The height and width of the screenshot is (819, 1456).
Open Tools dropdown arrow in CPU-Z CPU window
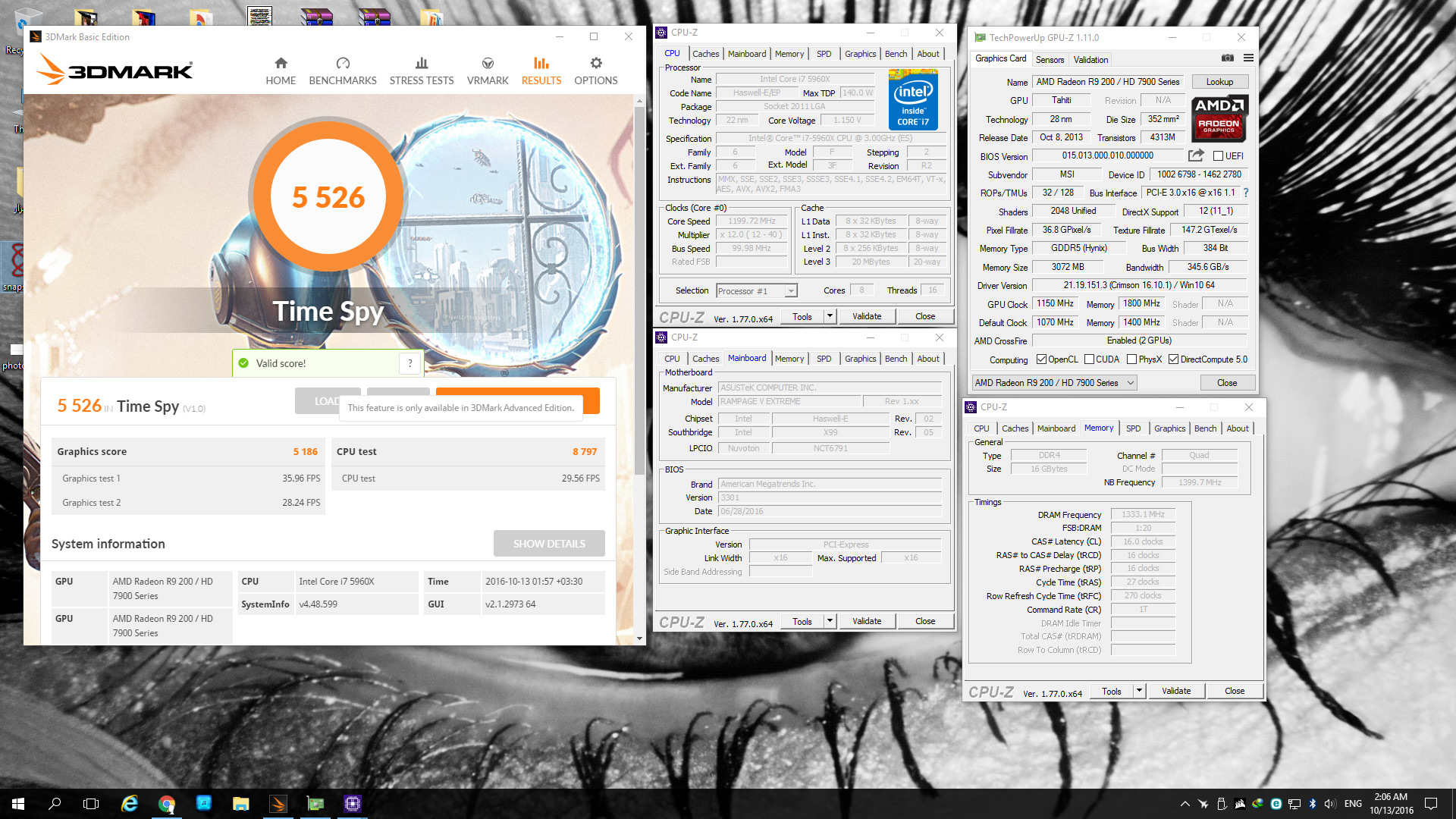[830, 316]
